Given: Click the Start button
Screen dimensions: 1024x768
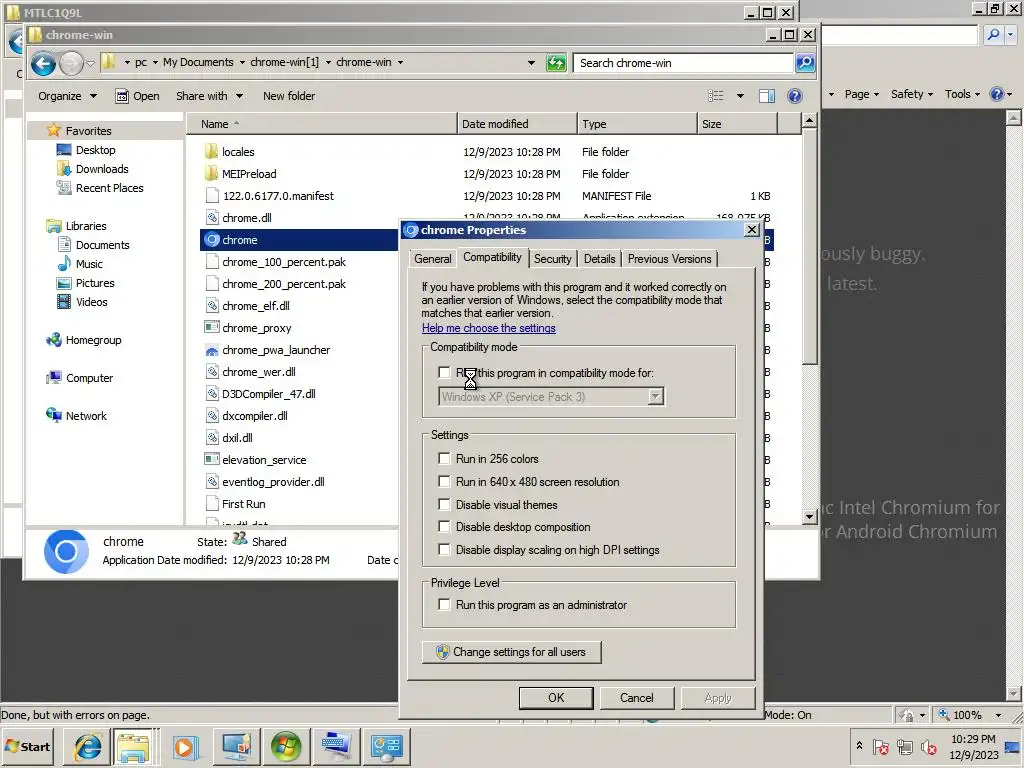Looking at the screenshot, I should click(x=28, y=746).
